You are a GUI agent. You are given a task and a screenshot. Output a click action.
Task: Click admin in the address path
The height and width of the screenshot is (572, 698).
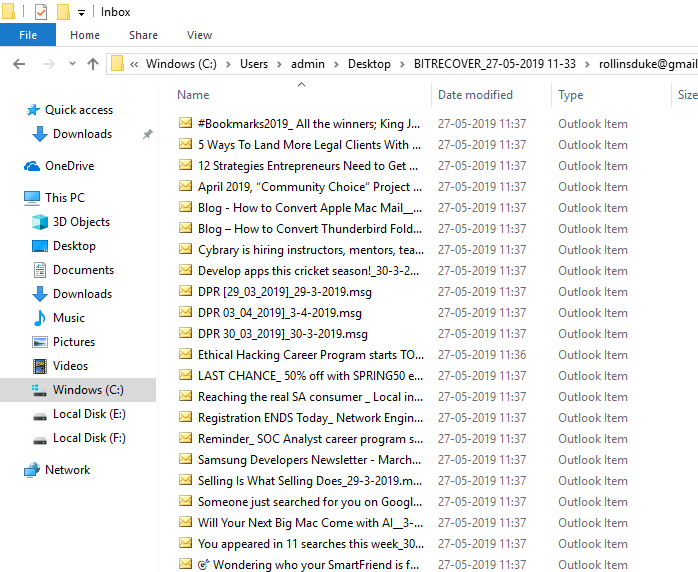(x=308, y=64)
